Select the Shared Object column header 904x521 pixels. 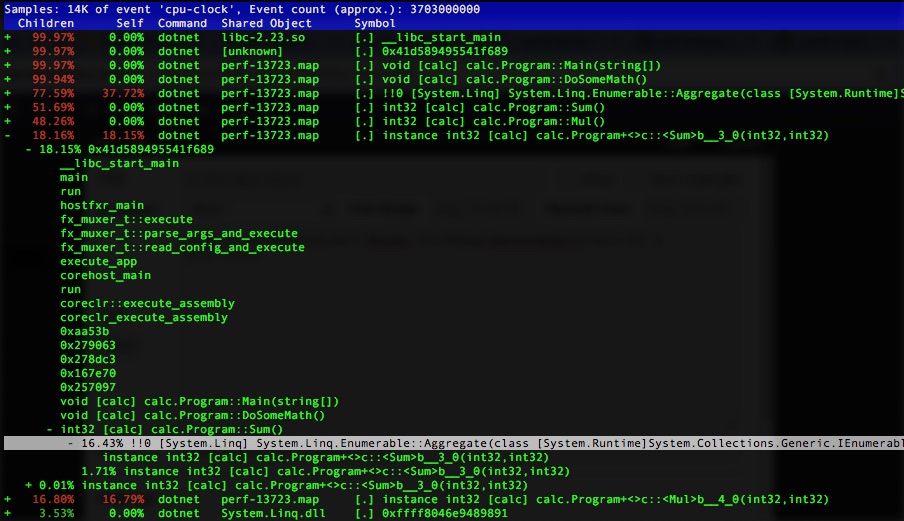[266, 23]
